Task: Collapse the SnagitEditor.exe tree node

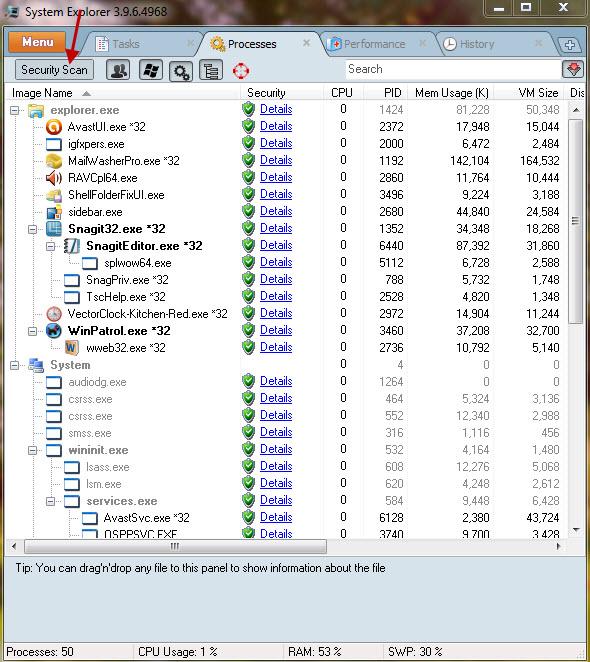Action: [51, 246]
